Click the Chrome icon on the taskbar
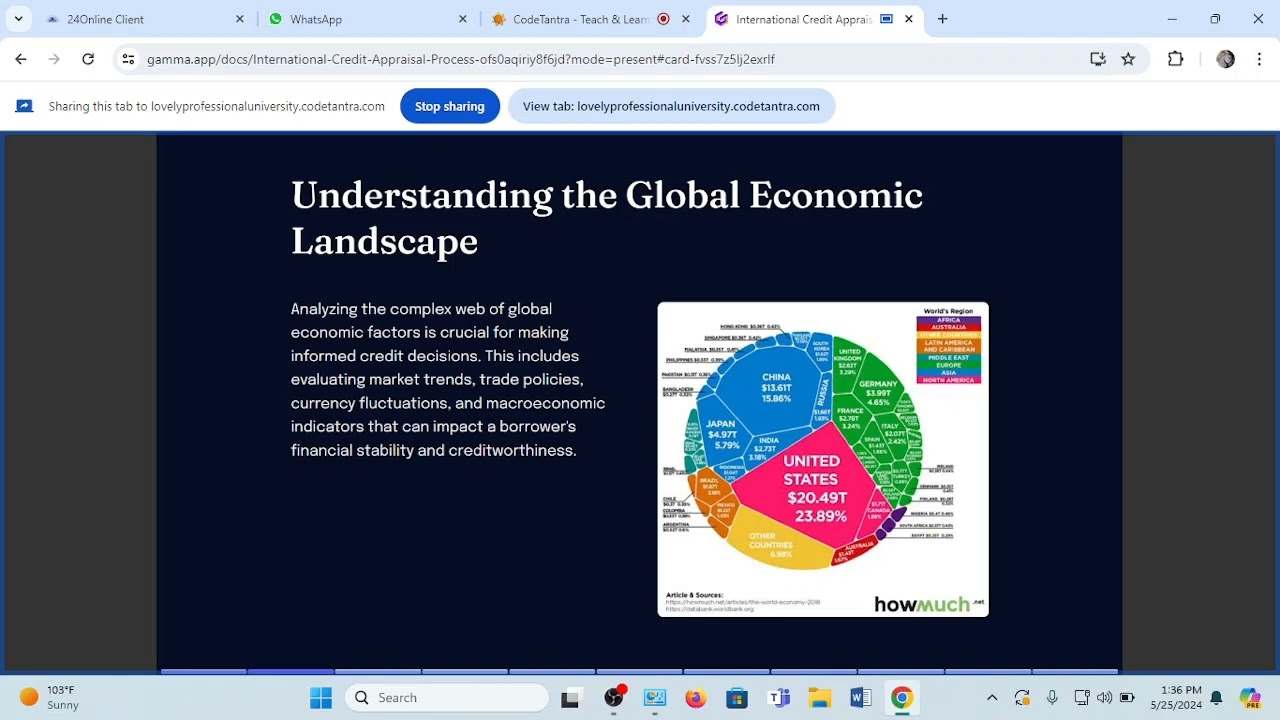Viewport: 1280px width, 720px height. [902, 698]
